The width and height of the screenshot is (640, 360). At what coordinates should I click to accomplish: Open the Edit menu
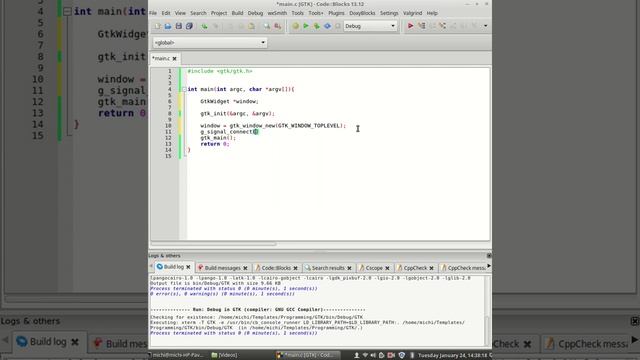(x=166, y=13)
